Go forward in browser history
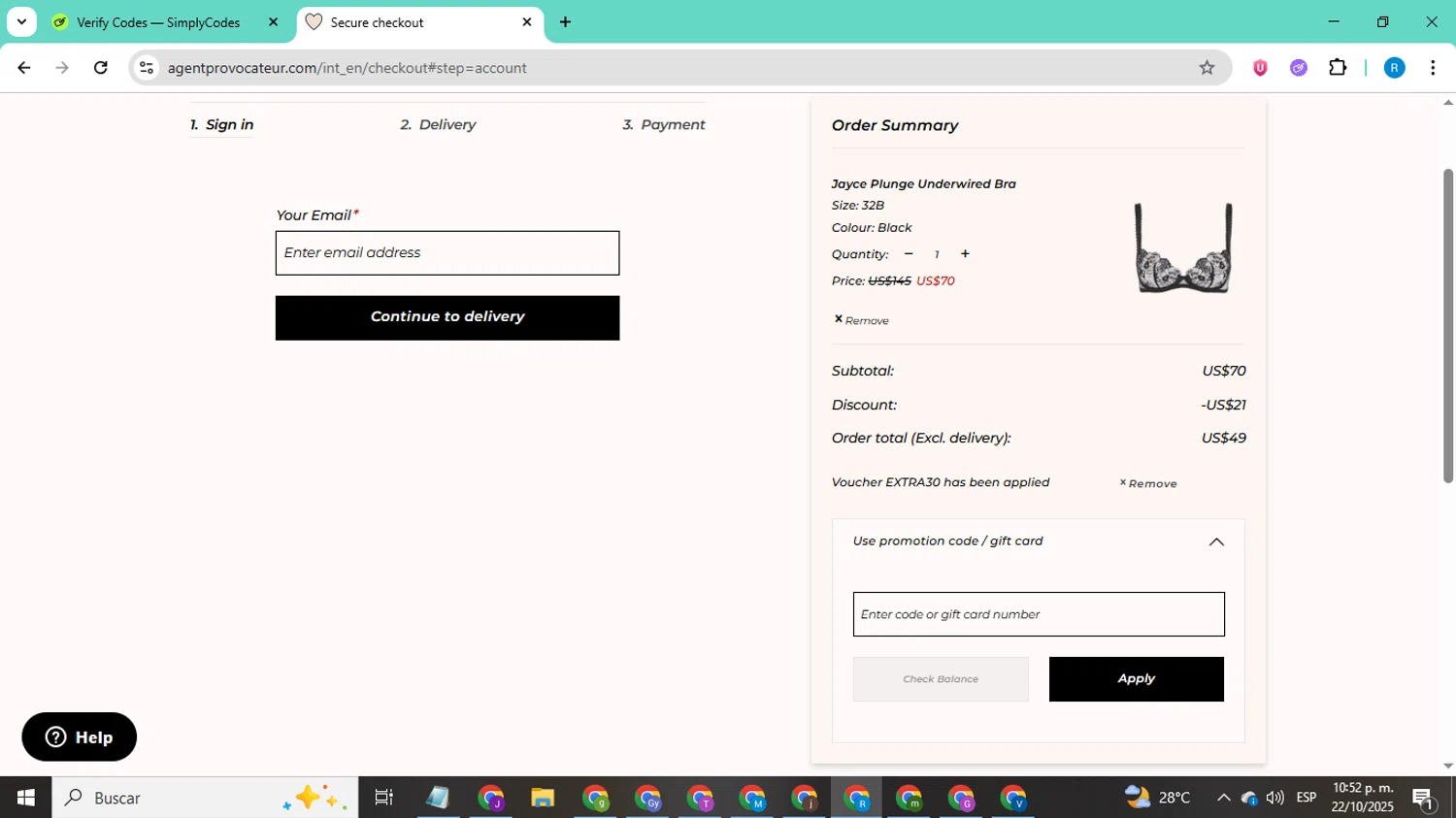Image resolution: width=1456 pixels, height=818 pixels. point(62,68)
